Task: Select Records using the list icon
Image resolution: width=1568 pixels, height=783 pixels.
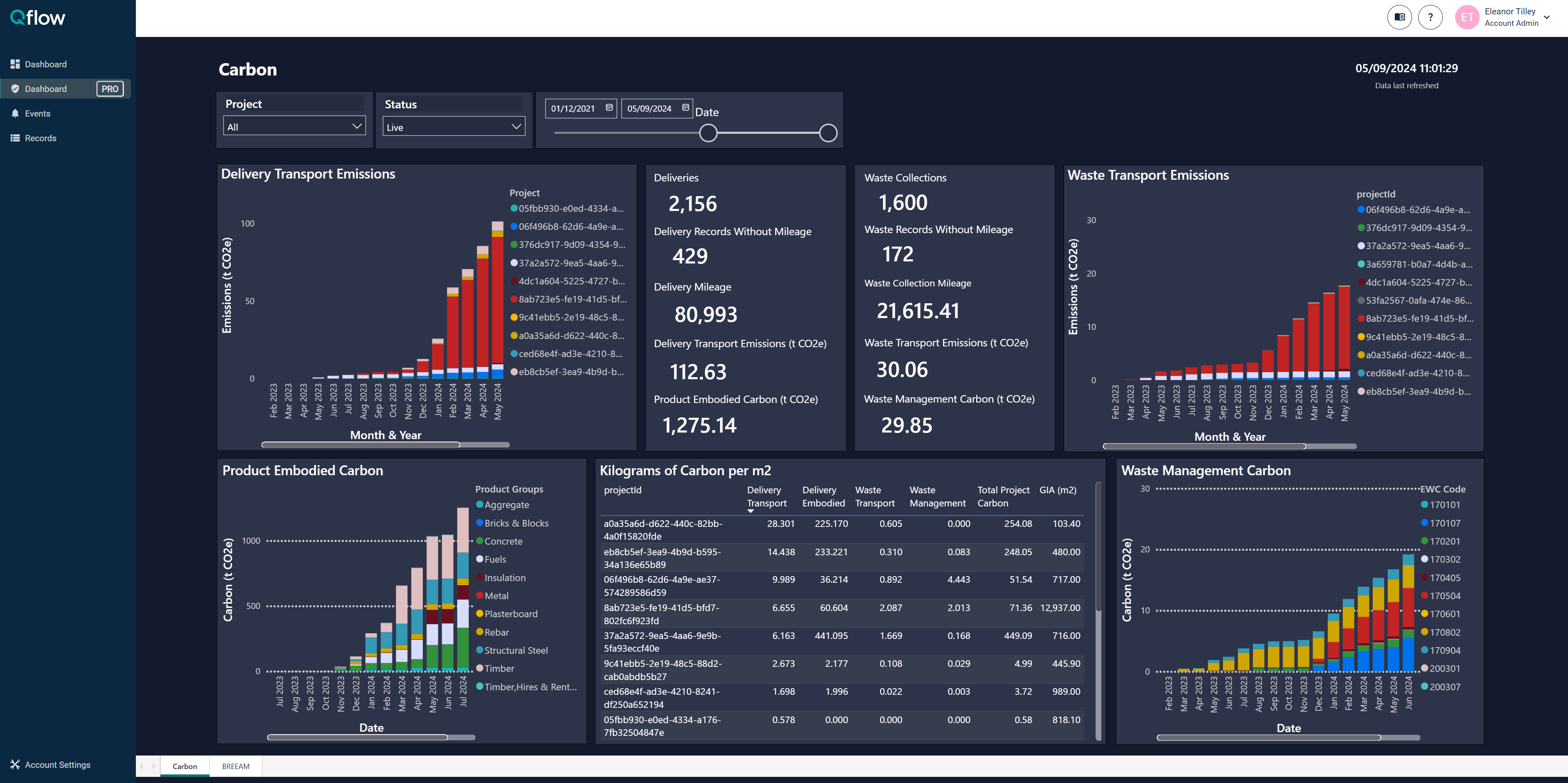Action: 16,138
